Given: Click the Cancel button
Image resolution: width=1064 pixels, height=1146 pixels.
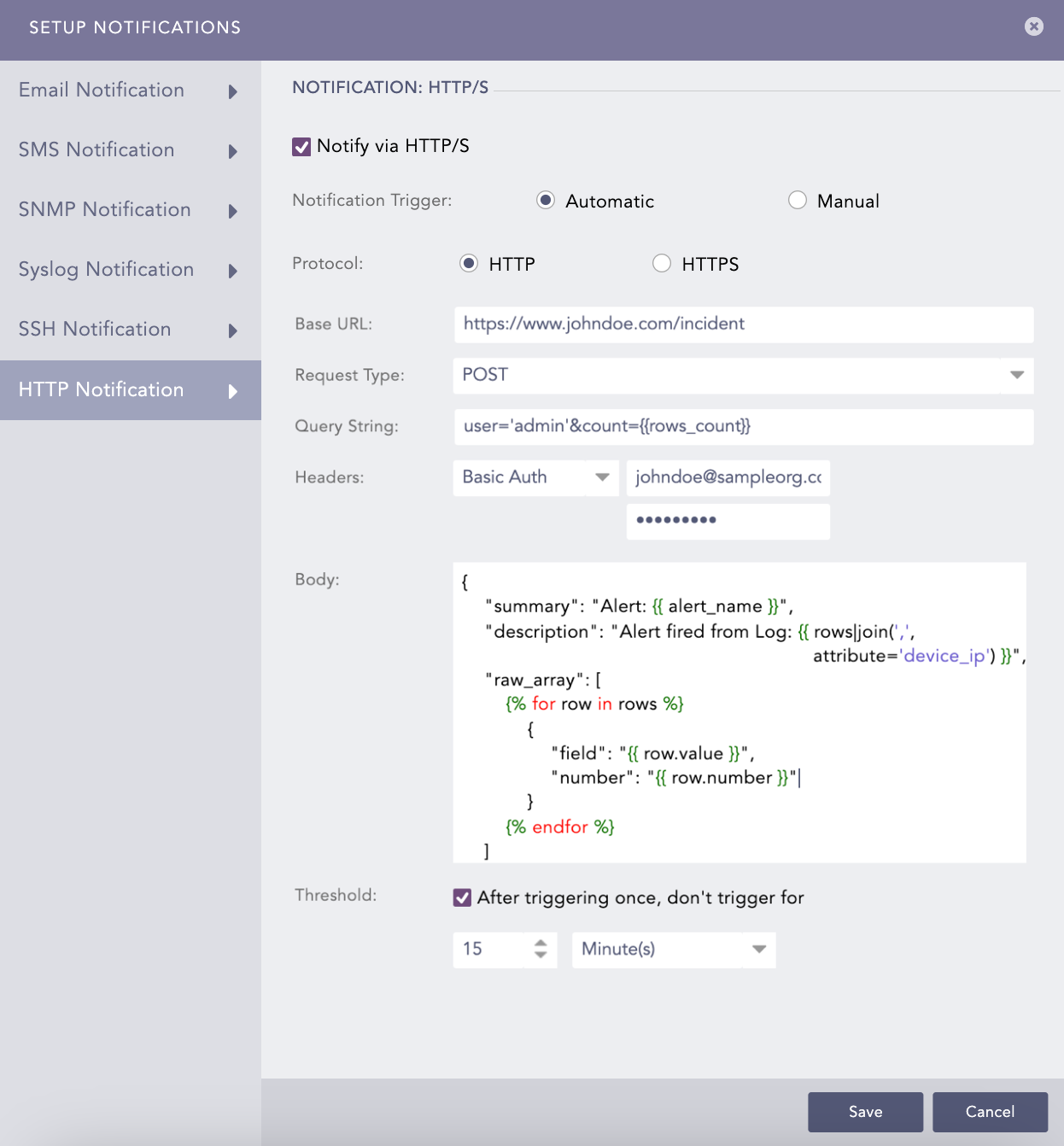Looking at the screenshot, I should pos(990,1112).
